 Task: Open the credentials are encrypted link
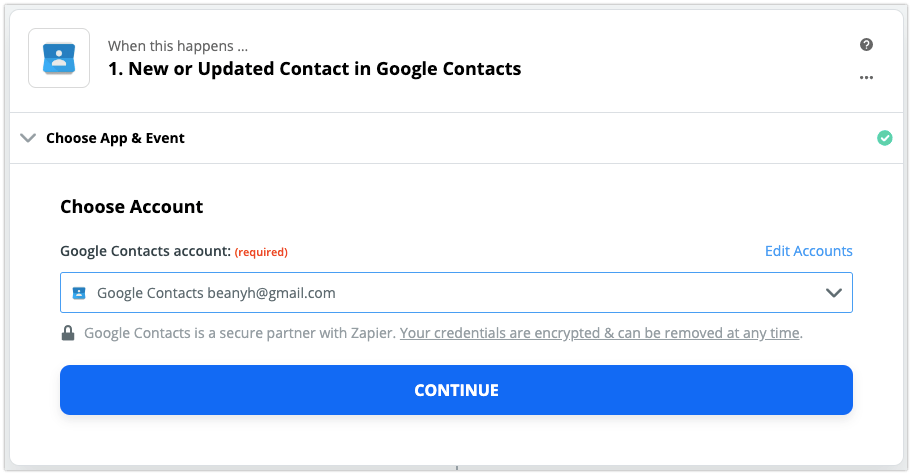[600, 333]
